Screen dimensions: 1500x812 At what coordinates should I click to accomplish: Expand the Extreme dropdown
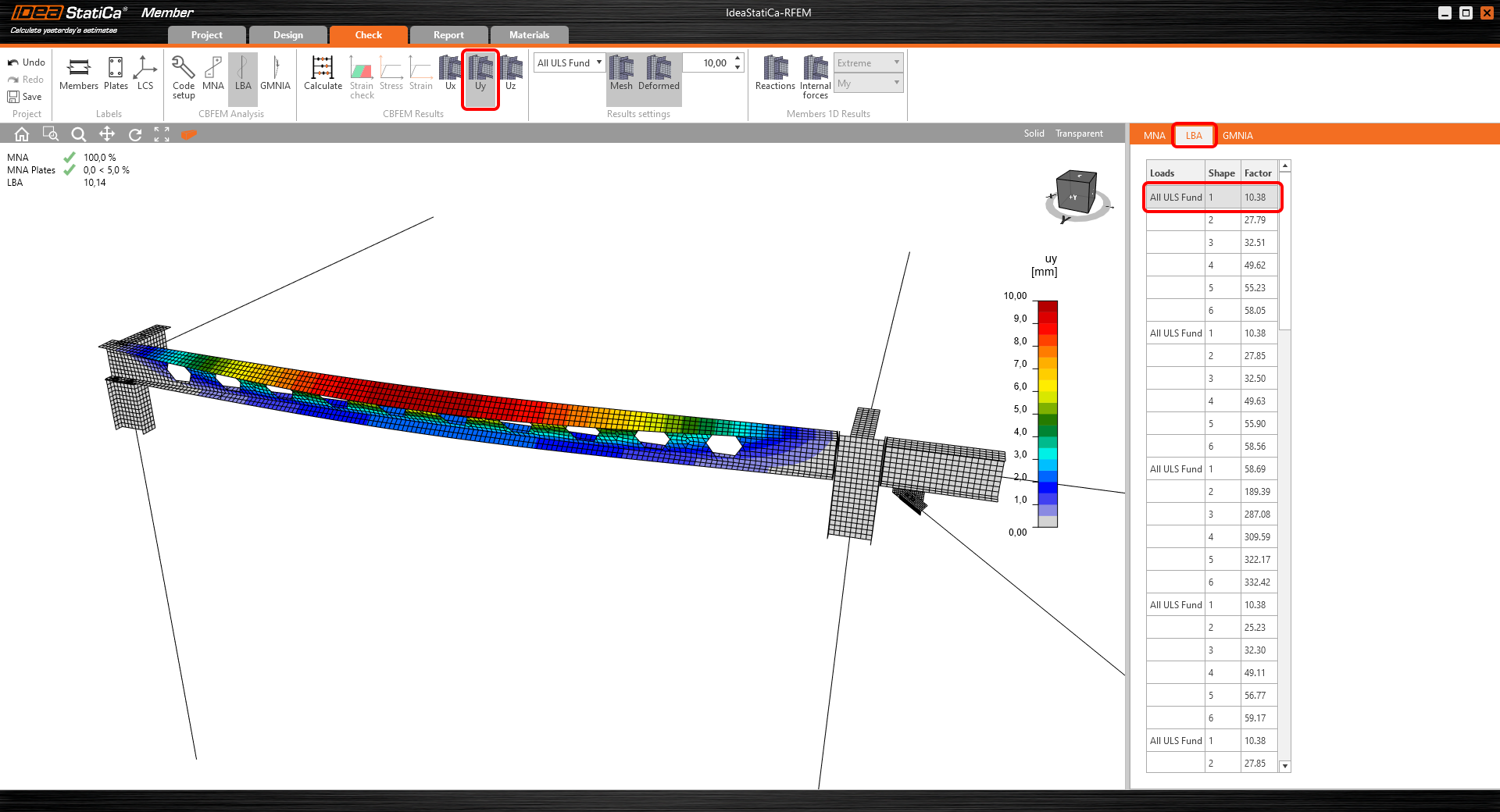(868, 63)
